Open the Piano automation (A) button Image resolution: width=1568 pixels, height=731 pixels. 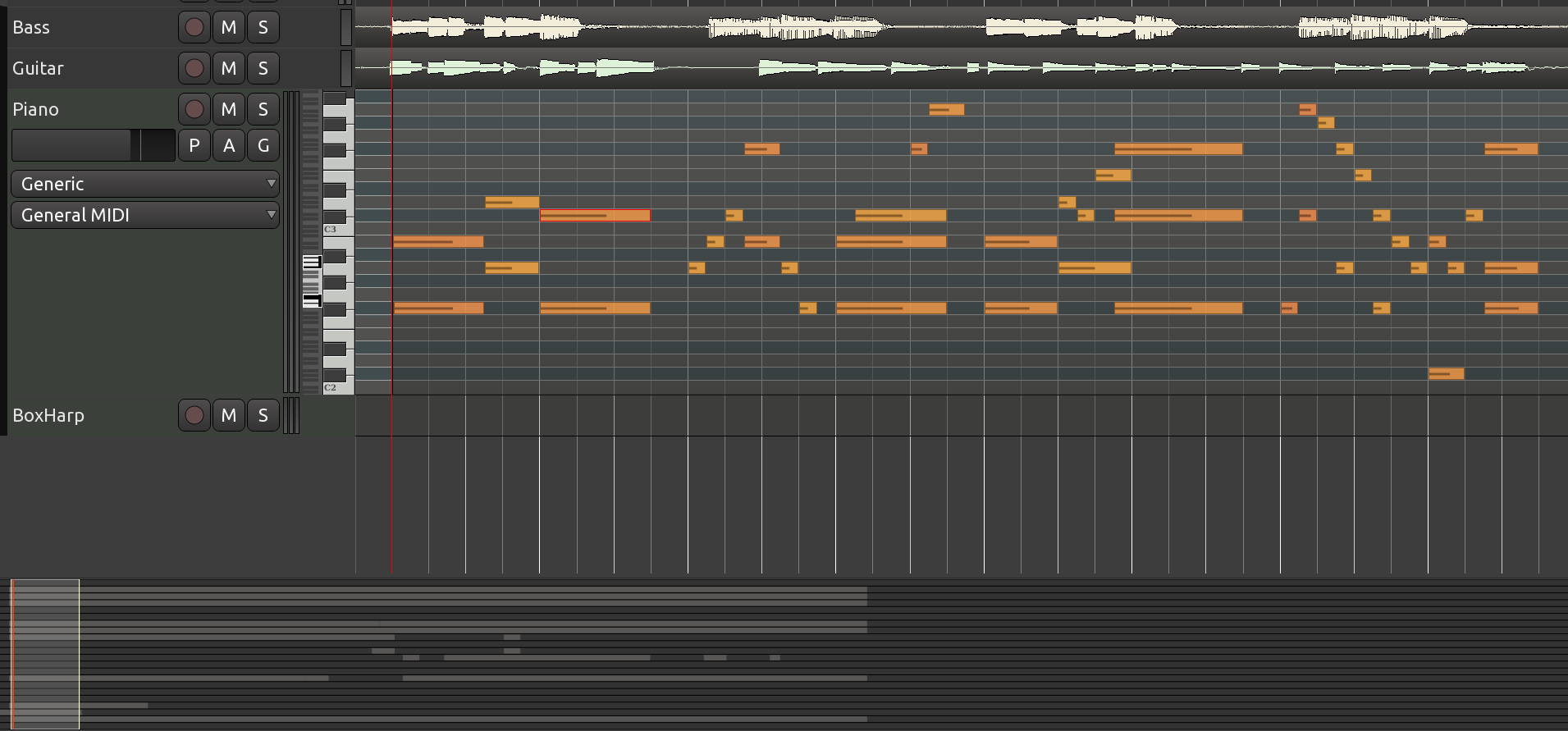click(229, 145)
